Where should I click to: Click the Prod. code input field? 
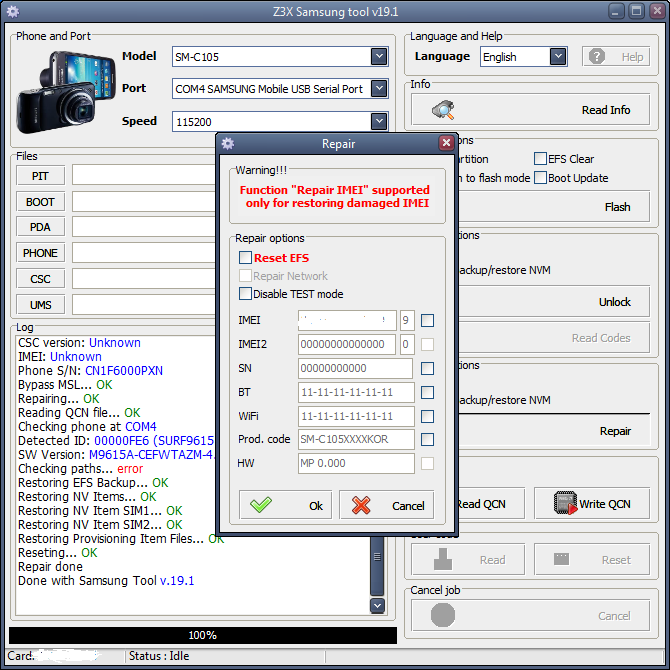pyautogui.click(x=356, y=439)
